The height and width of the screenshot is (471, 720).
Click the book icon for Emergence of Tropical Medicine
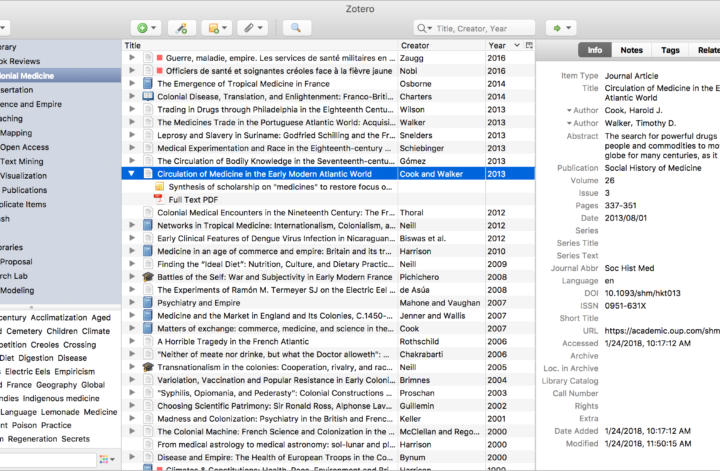pyautogui.click(x=148, y=84)
